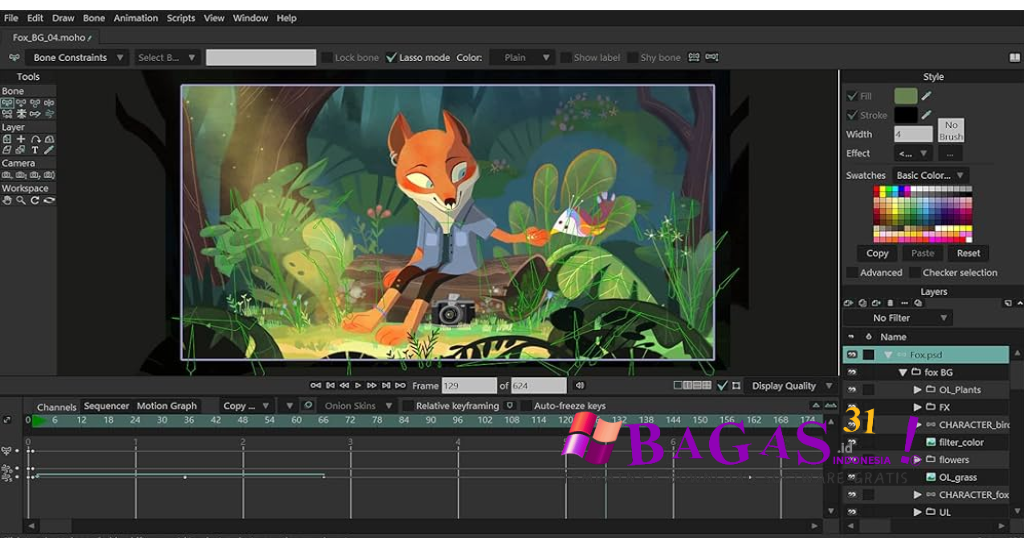Select the Layer tool plus-shaped icon
Screen dimensions: 1024x538
(21, 139)
